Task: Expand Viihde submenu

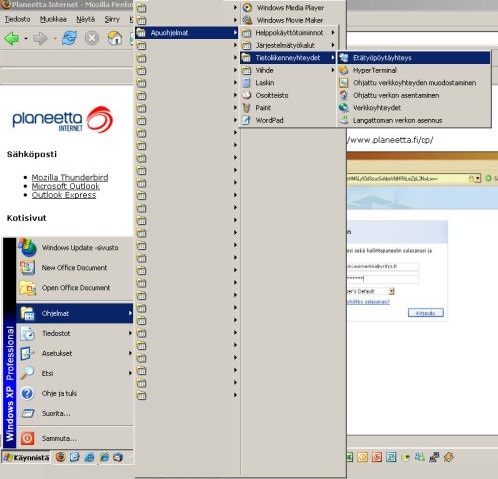Action: pos(288,70)
